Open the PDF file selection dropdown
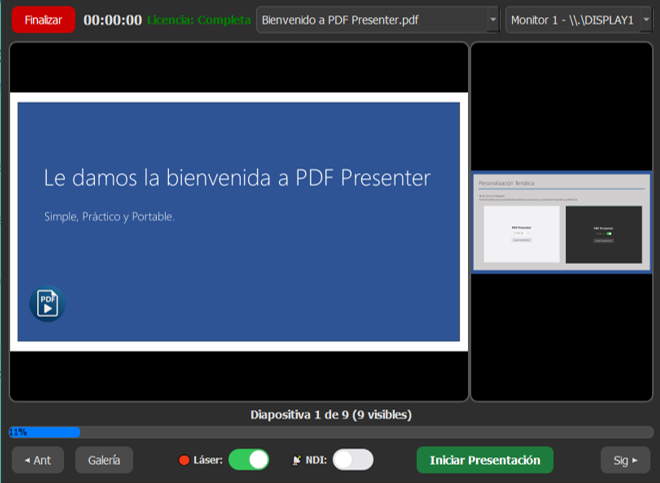The width and height of the screenshot is (660, 483). 378,20
